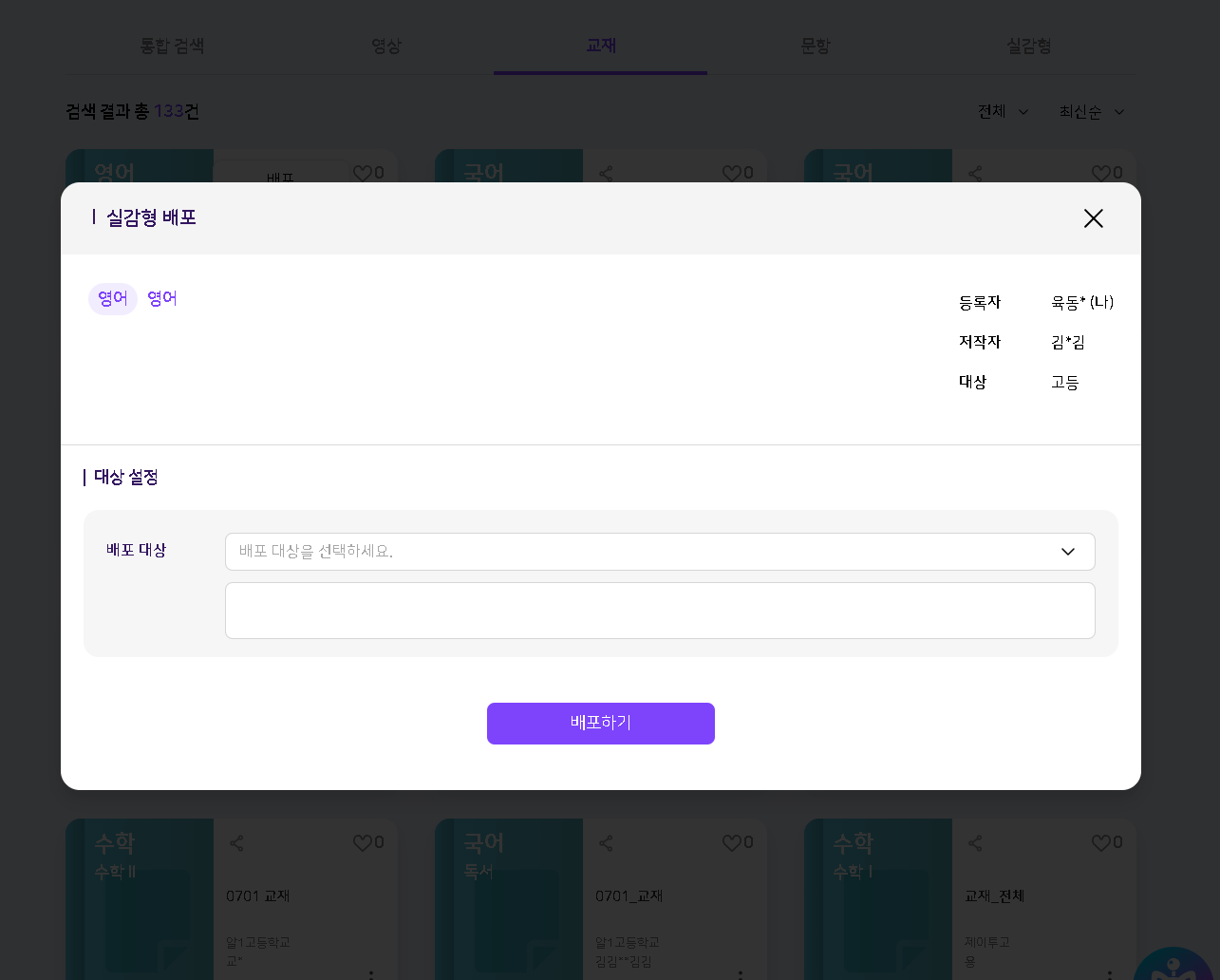Open the 배포 대상 selection dropdown
The width and height of the screenshot is (1220, 980).
point(660,552)
